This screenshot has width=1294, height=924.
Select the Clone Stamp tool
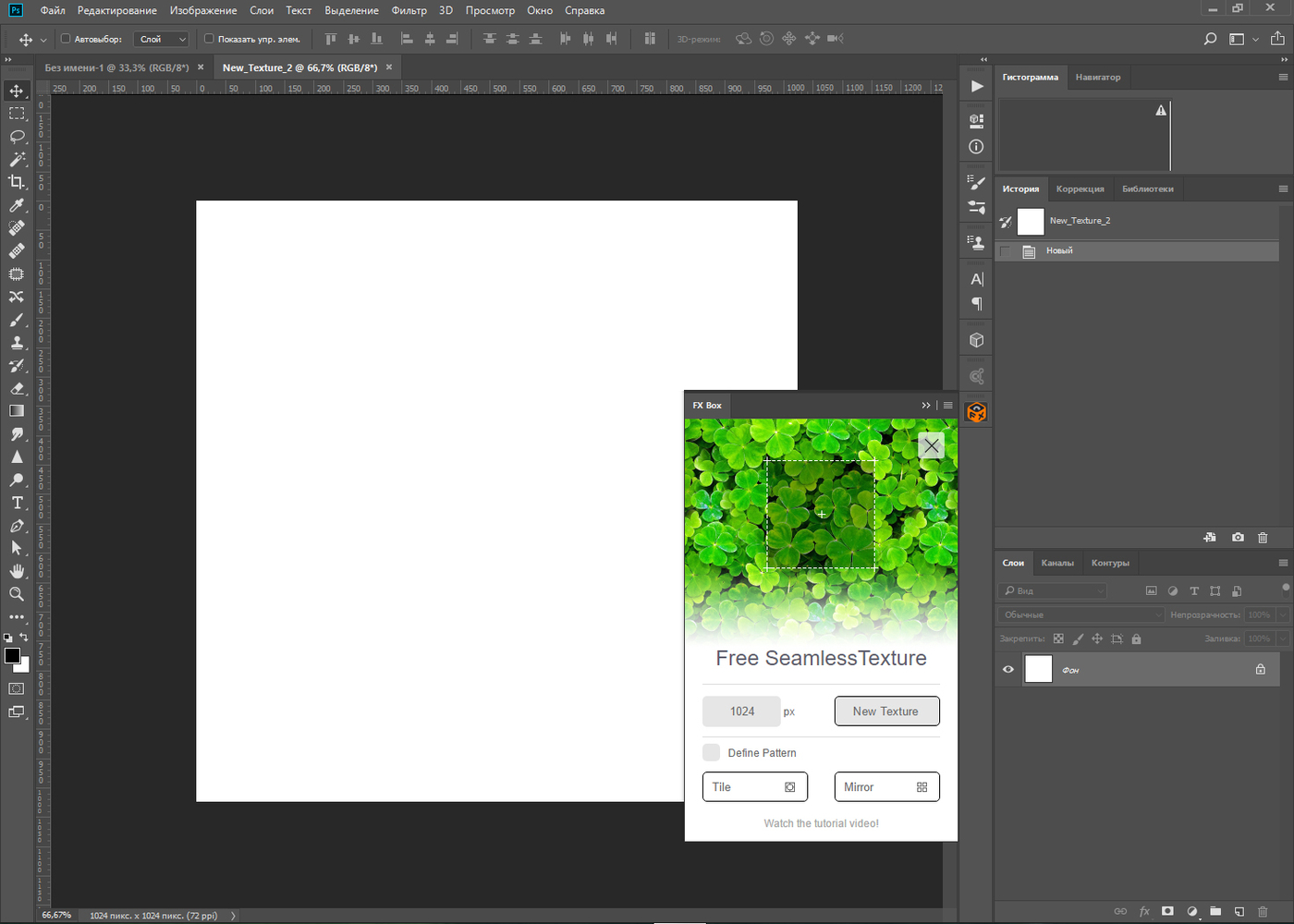(x=17, y=343)
